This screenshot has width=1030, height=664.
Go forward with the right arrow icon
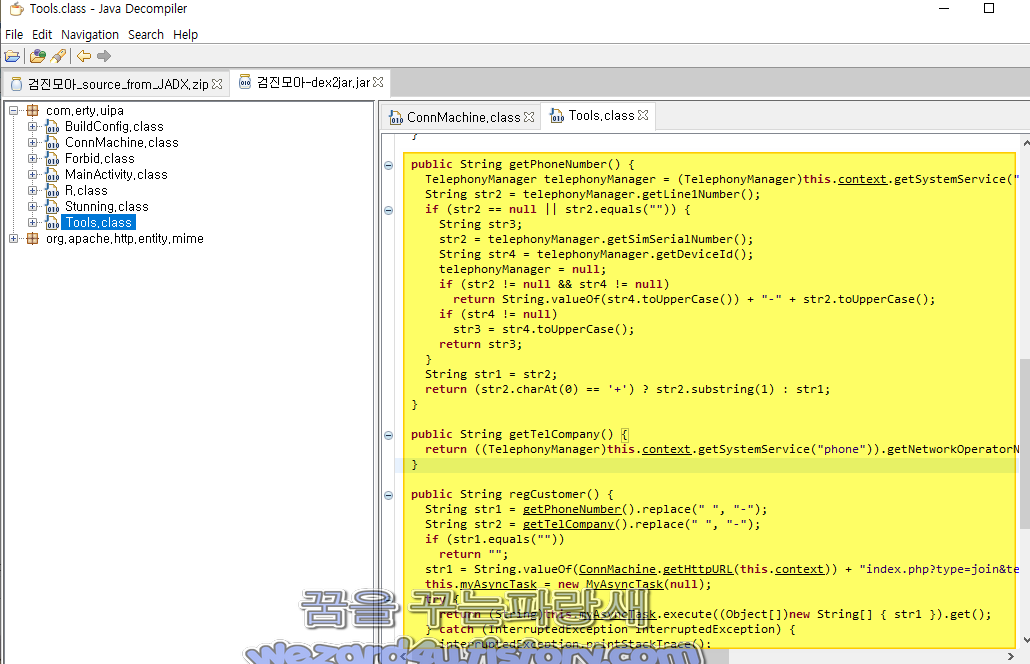104,56
